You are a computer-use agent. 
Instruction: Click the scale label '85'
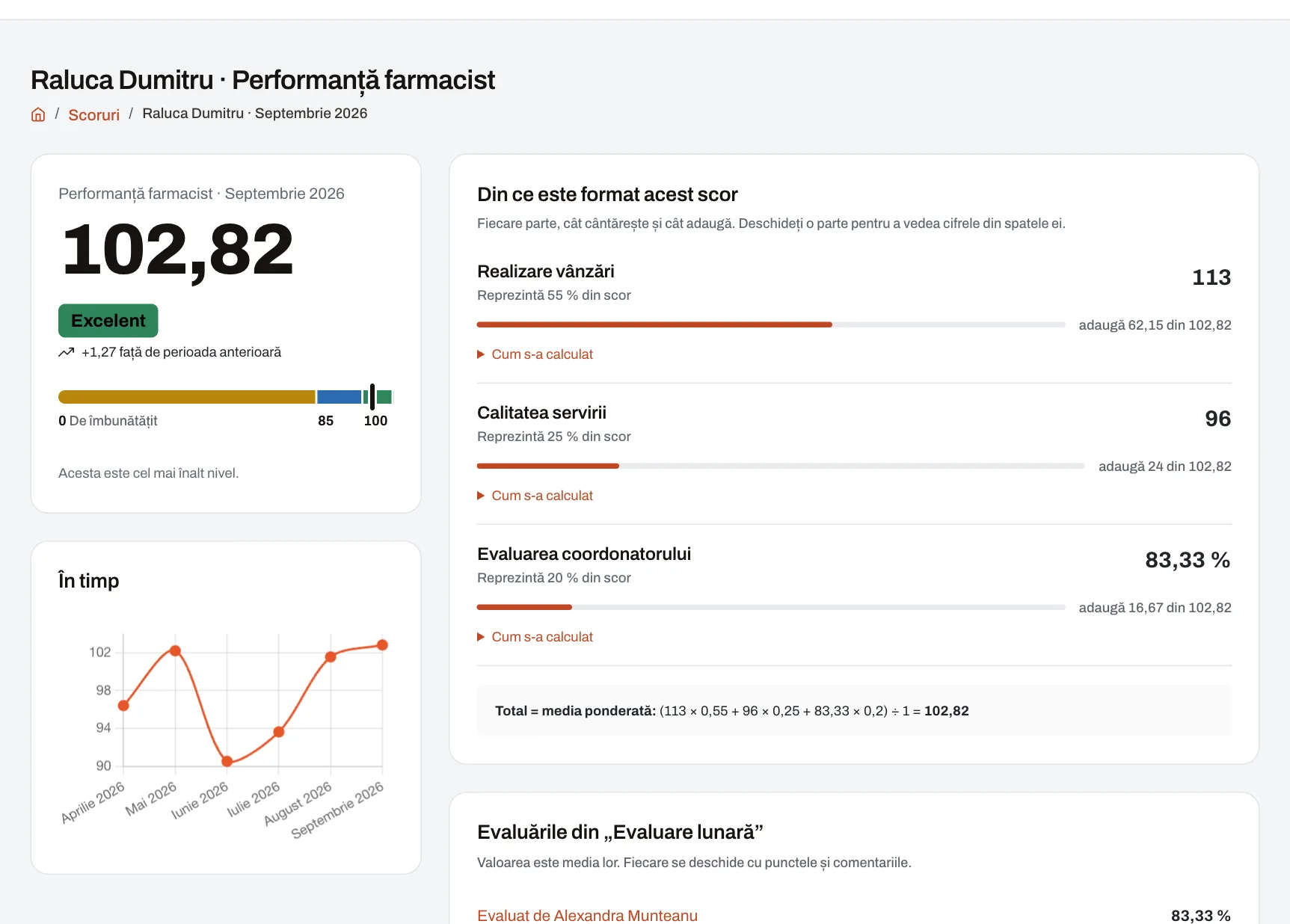[325, 421]
